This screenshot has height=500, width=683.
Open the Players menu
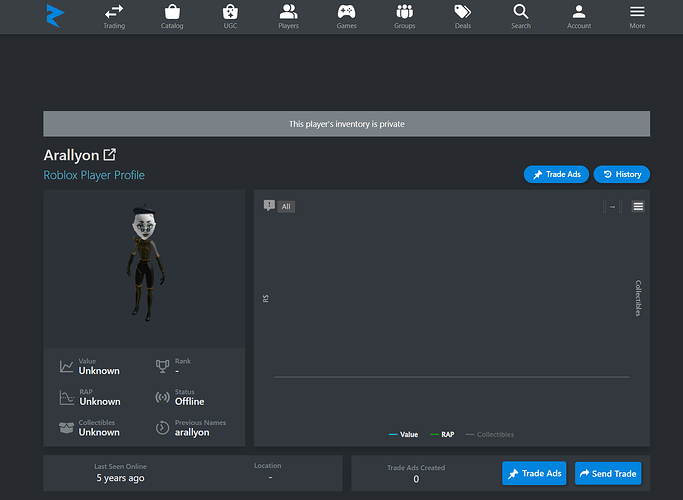[x=288, y=17]
